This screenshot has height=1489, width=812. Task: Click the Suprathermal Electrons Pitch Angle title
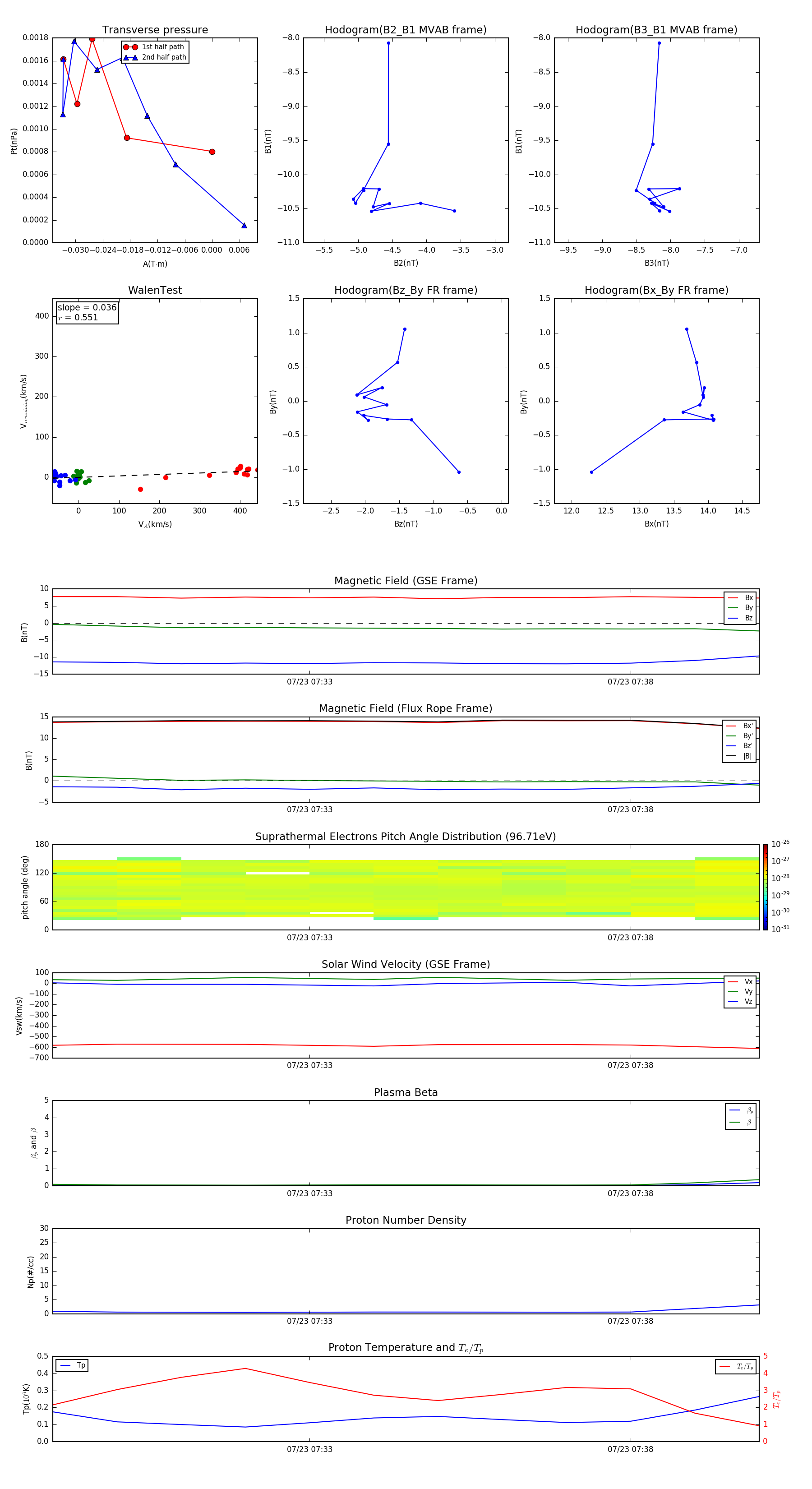(x=406, y=837)
